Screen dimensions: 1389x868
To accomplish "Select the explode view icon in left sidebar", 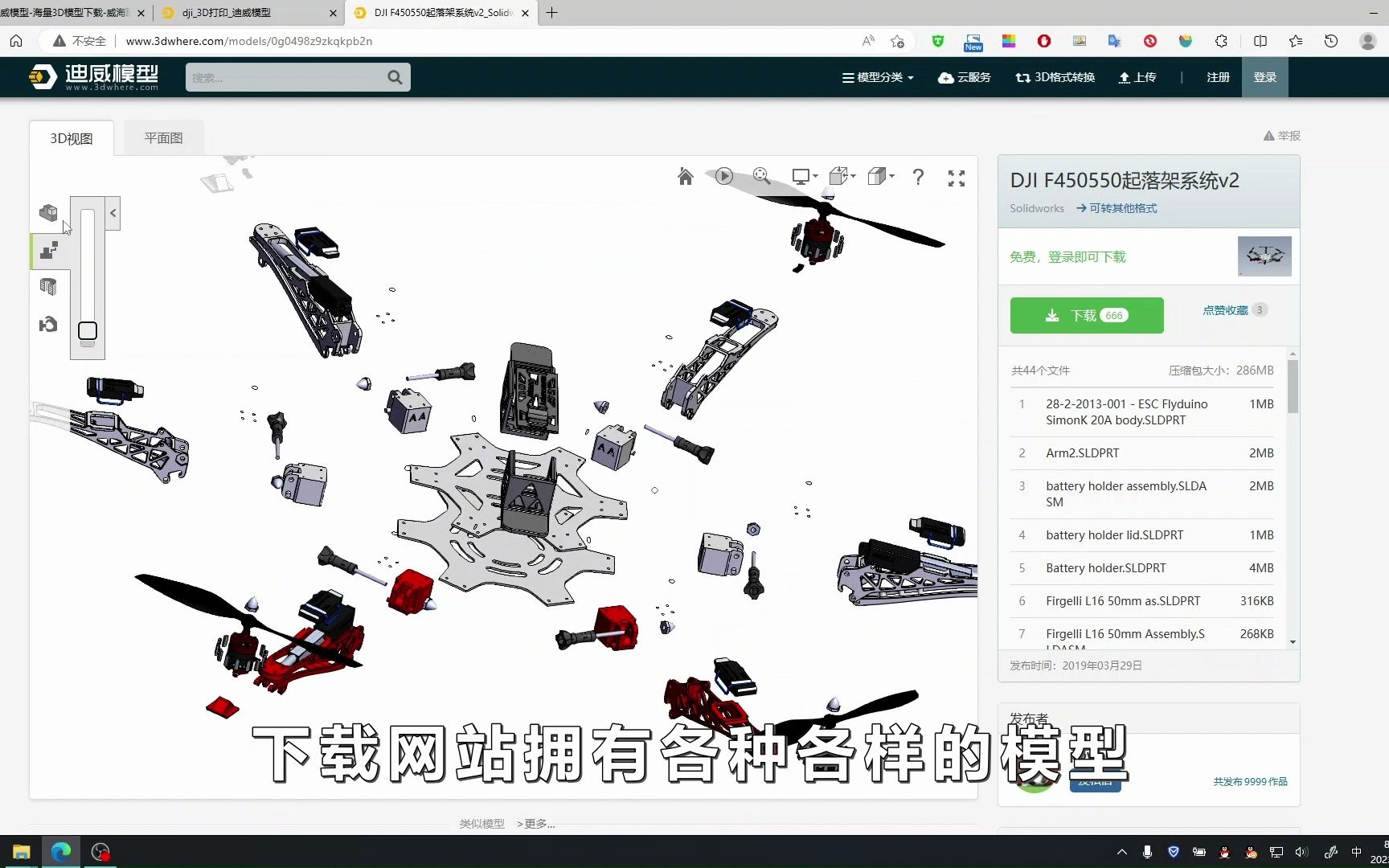I will [48, 250].
